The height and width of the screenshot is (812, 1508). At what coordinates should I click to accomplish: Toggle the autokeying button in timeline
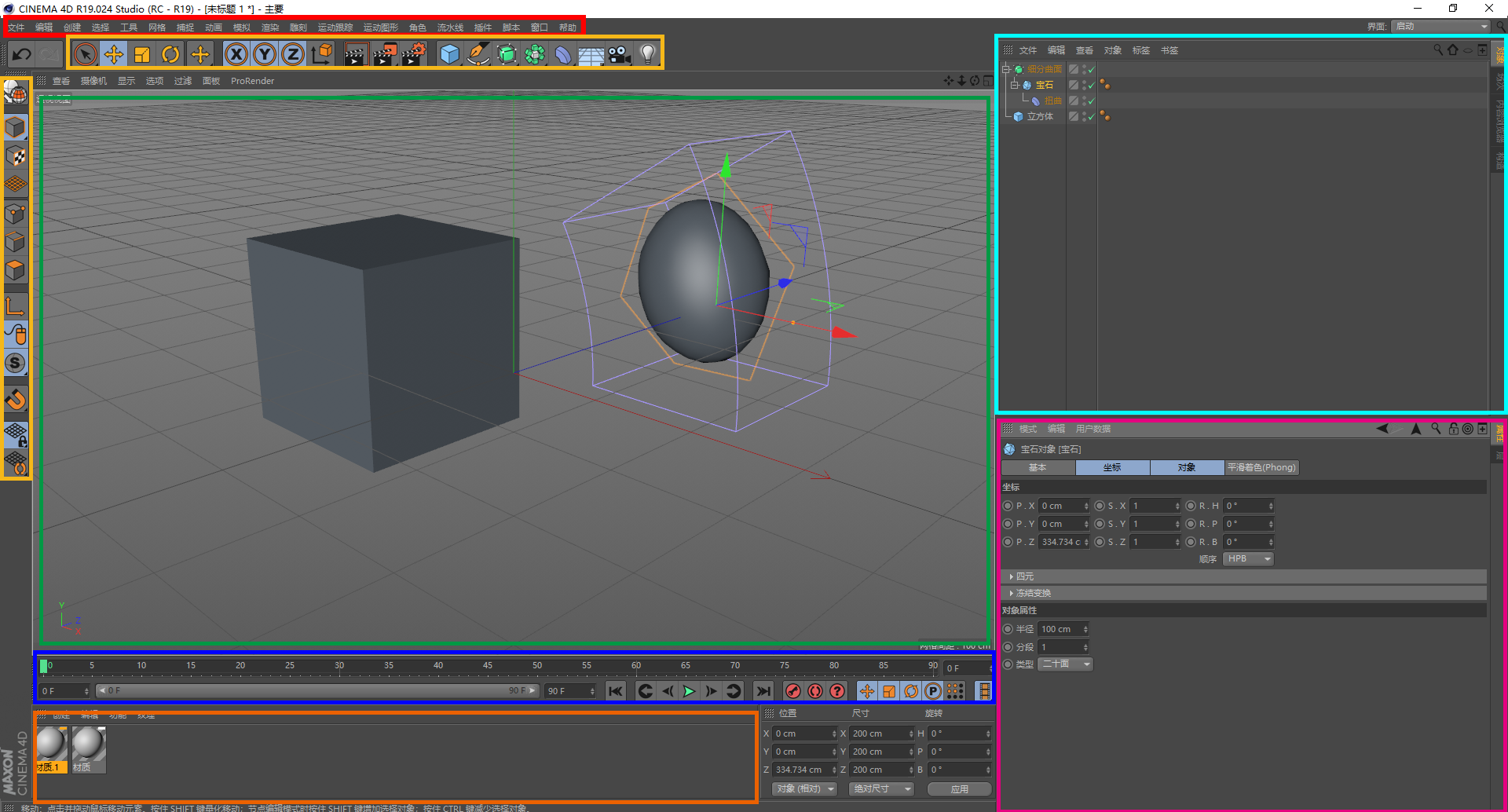pos(815,691)
